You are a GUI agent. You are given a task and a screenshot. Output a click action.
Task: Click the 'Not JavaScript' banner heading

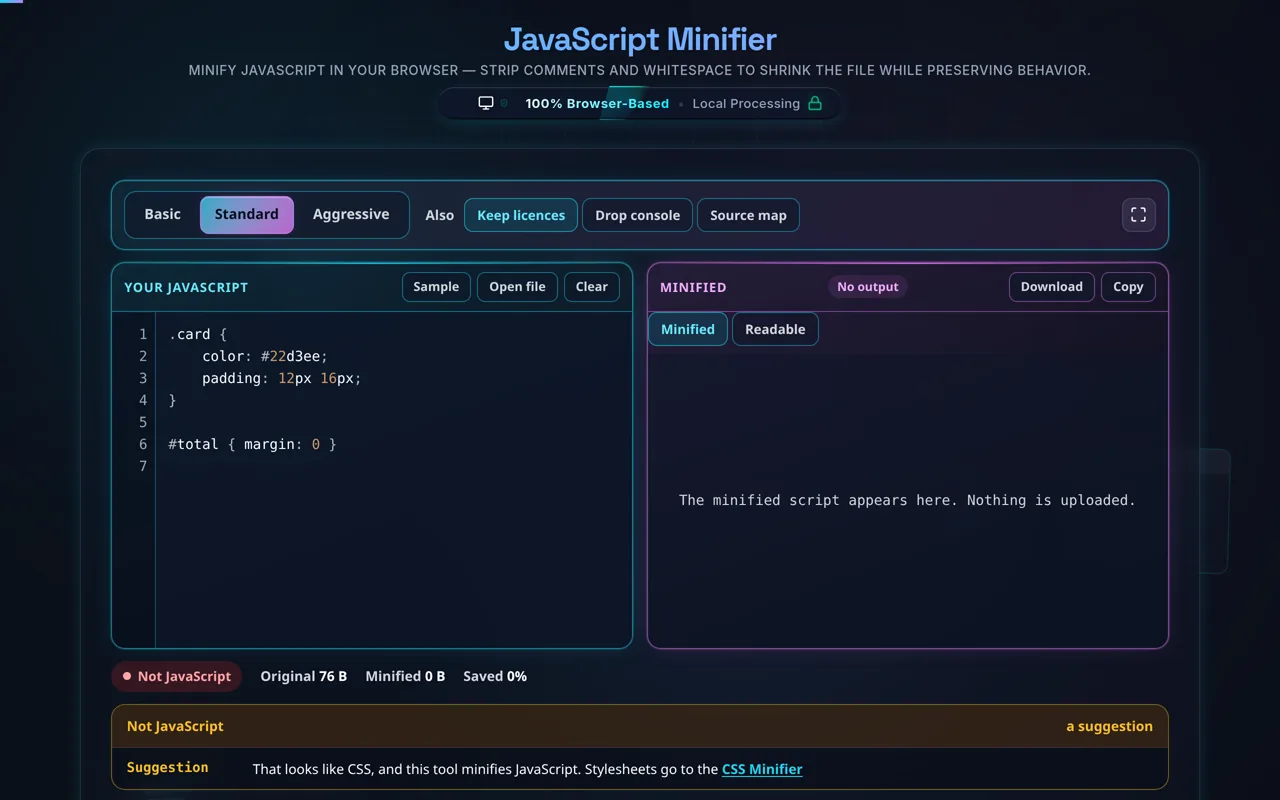click(175, 726)
